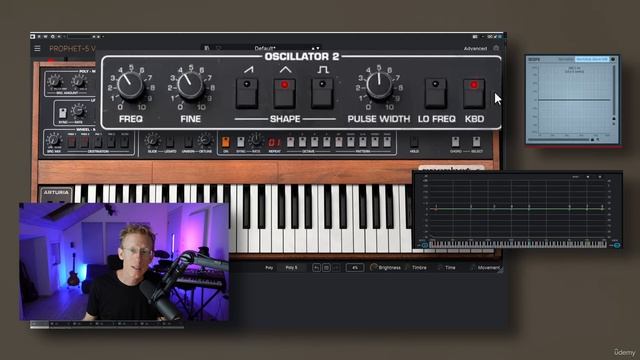Screen dimensions: 640x360
Task: Click the red REPEAT number display
Action: point(274,142)
